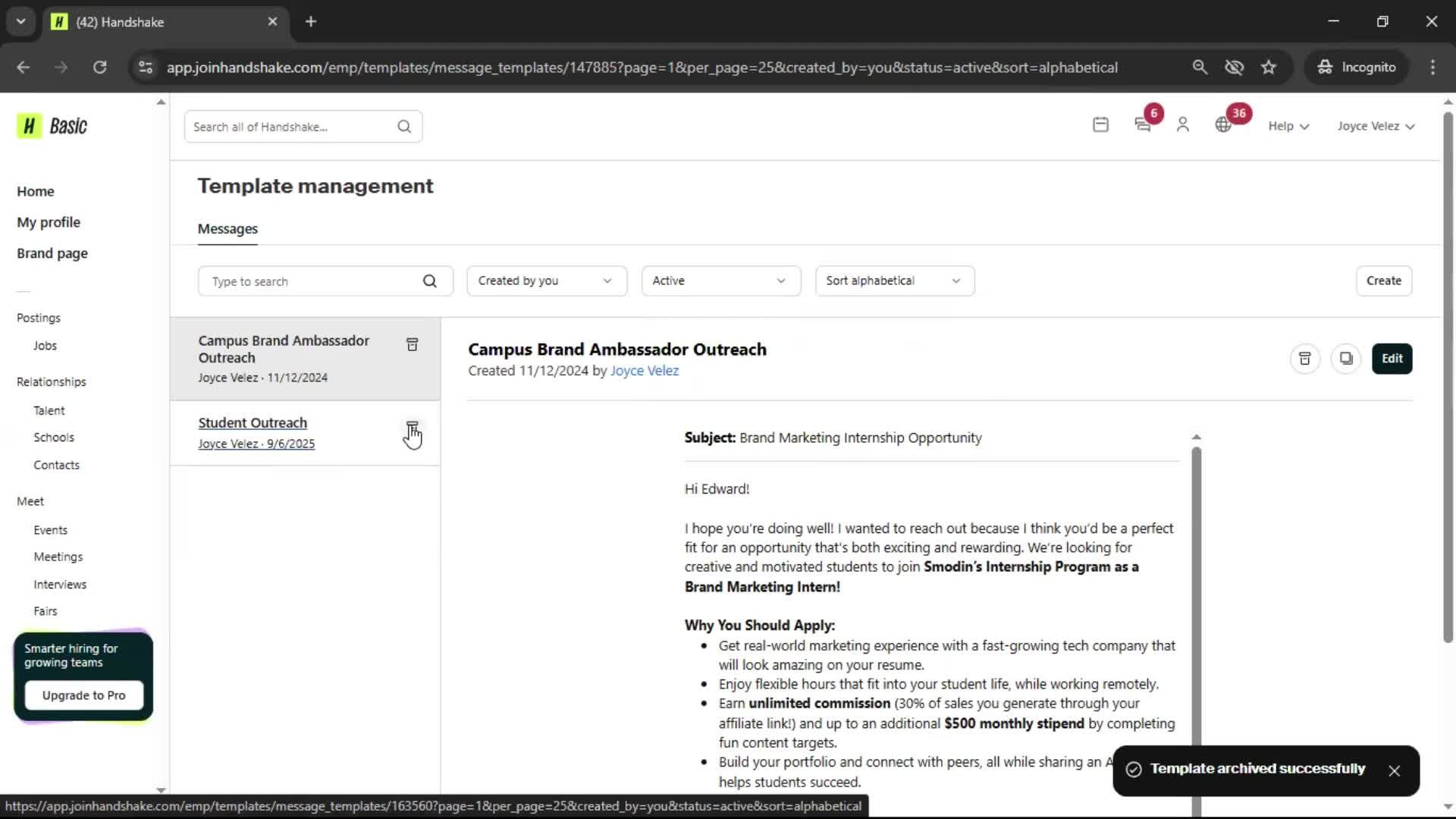The width and height of the screenshot is (1456, 819).
Task: Reload the browser page
Action: pos(99,67)
